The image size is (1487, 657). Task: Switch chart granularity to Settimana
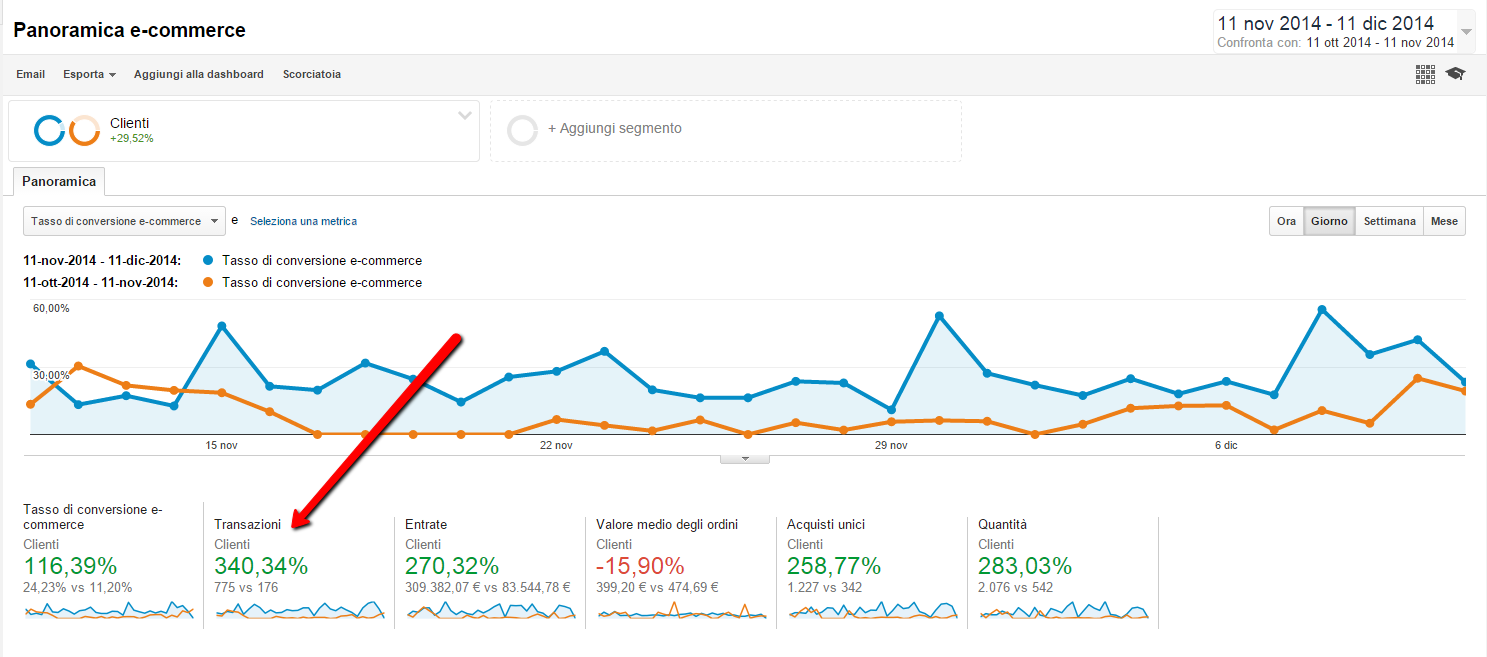coord(1390,221)
